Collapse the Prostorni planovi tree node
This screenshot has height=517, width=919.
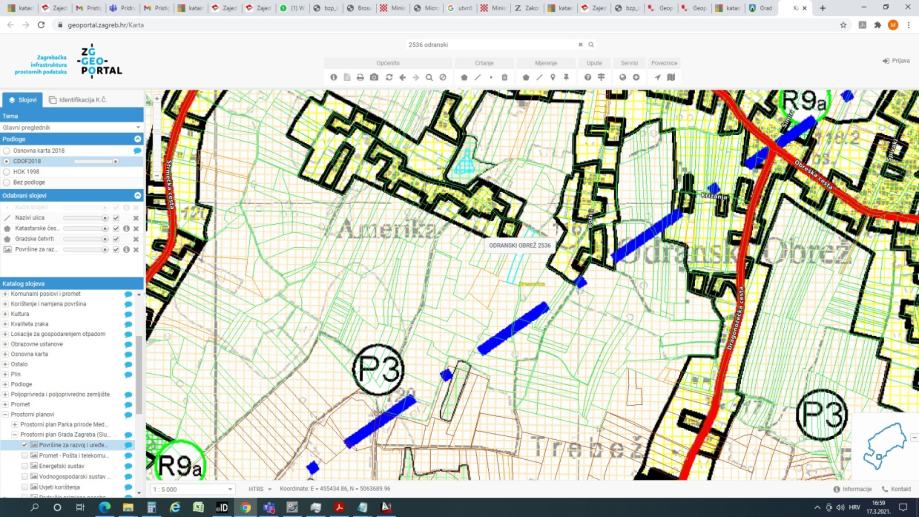tap(5, 414)
